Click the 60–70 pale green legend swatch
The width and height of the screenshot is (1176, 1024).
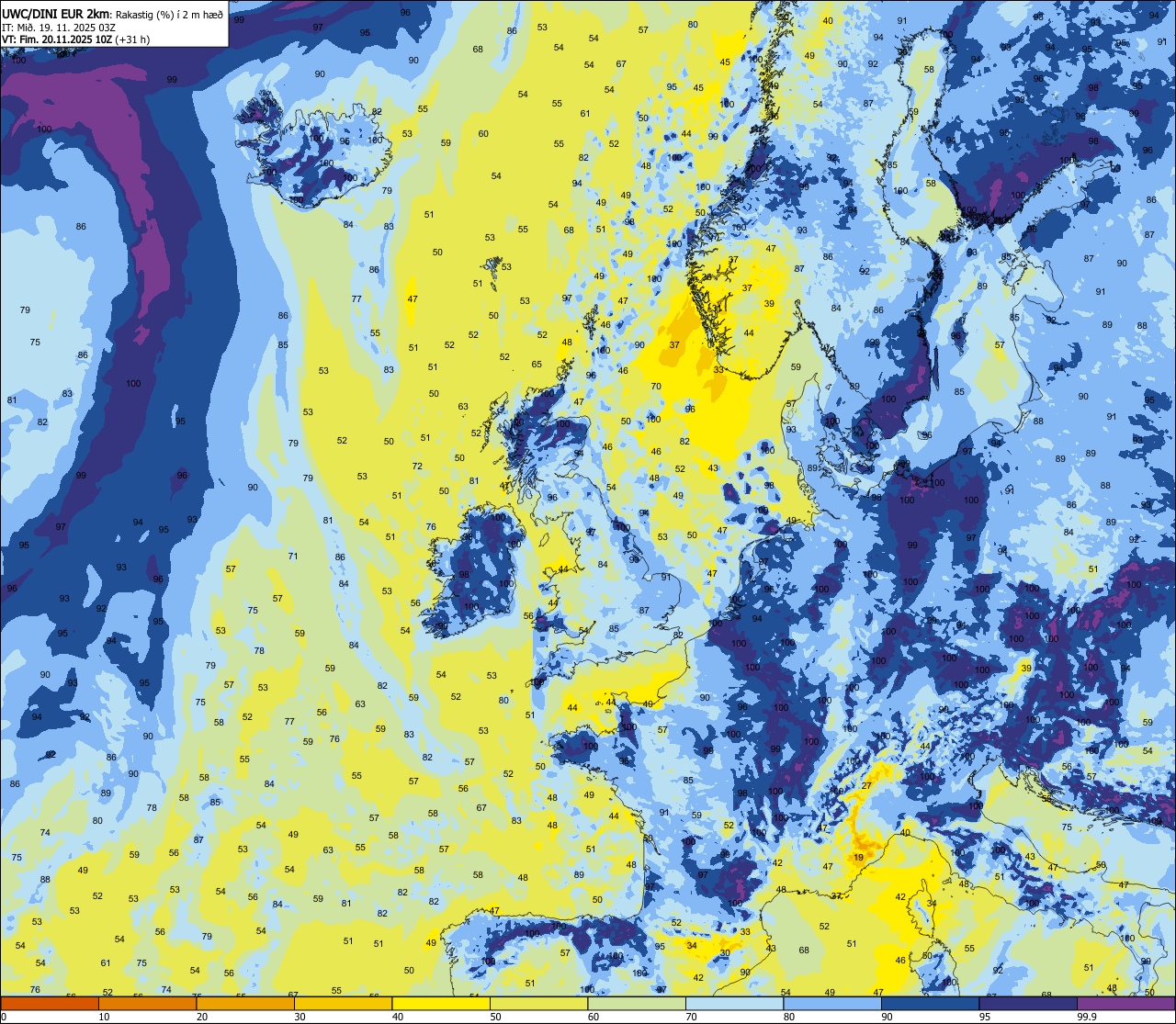pyautogui.click(x=637, y=1003)
